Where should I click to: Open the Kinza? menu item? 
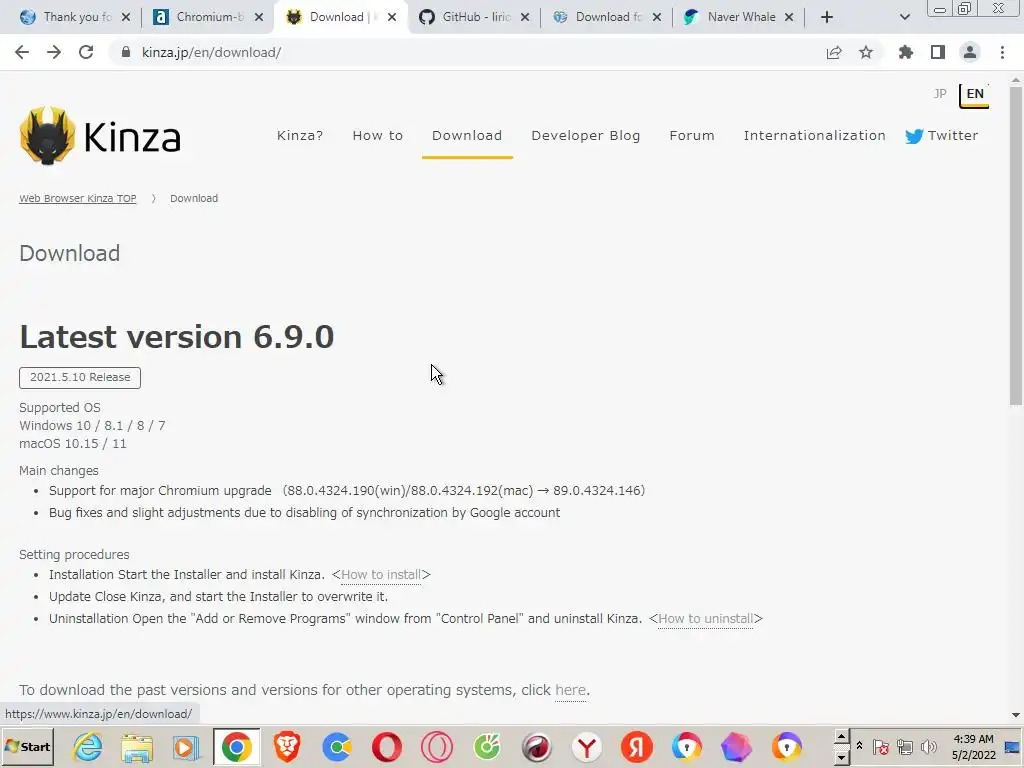pyautogui.click(x=300, y=135)
